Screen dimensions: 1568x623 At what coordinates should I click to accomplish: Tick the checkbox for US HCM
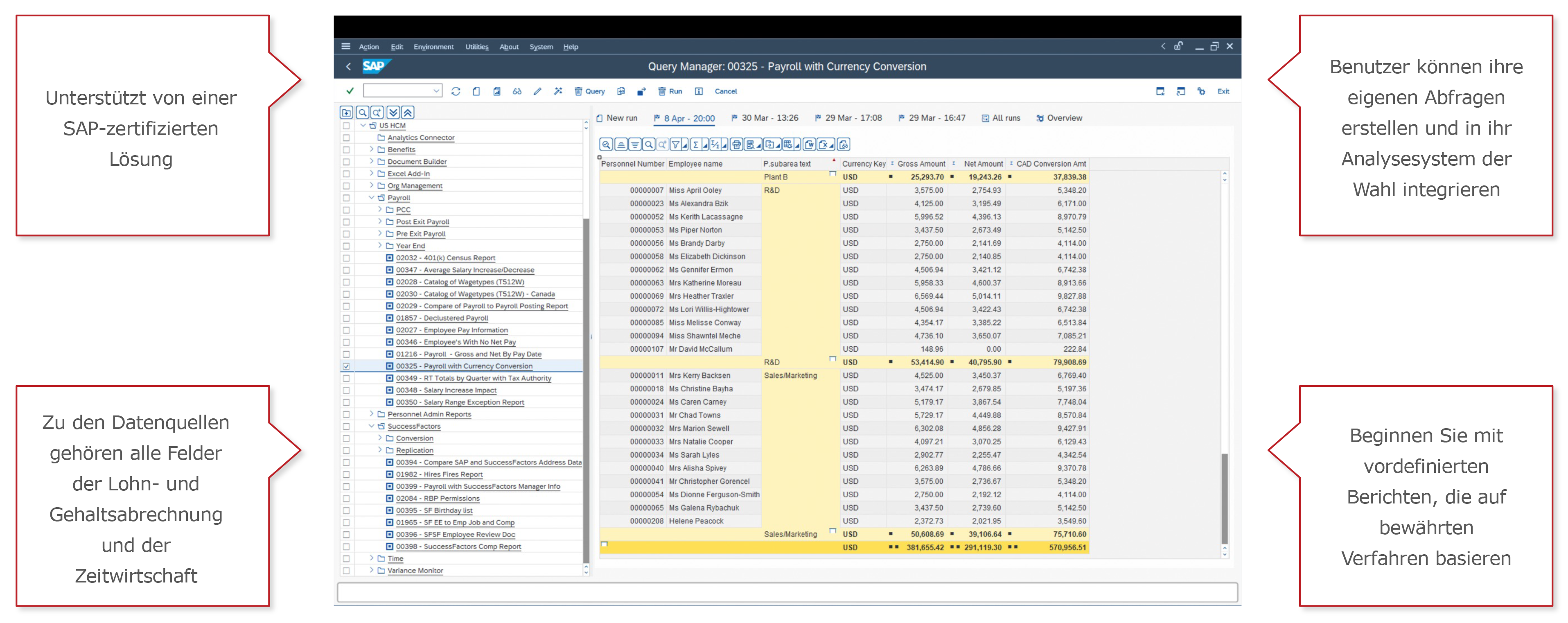click(x=346, y=125)
